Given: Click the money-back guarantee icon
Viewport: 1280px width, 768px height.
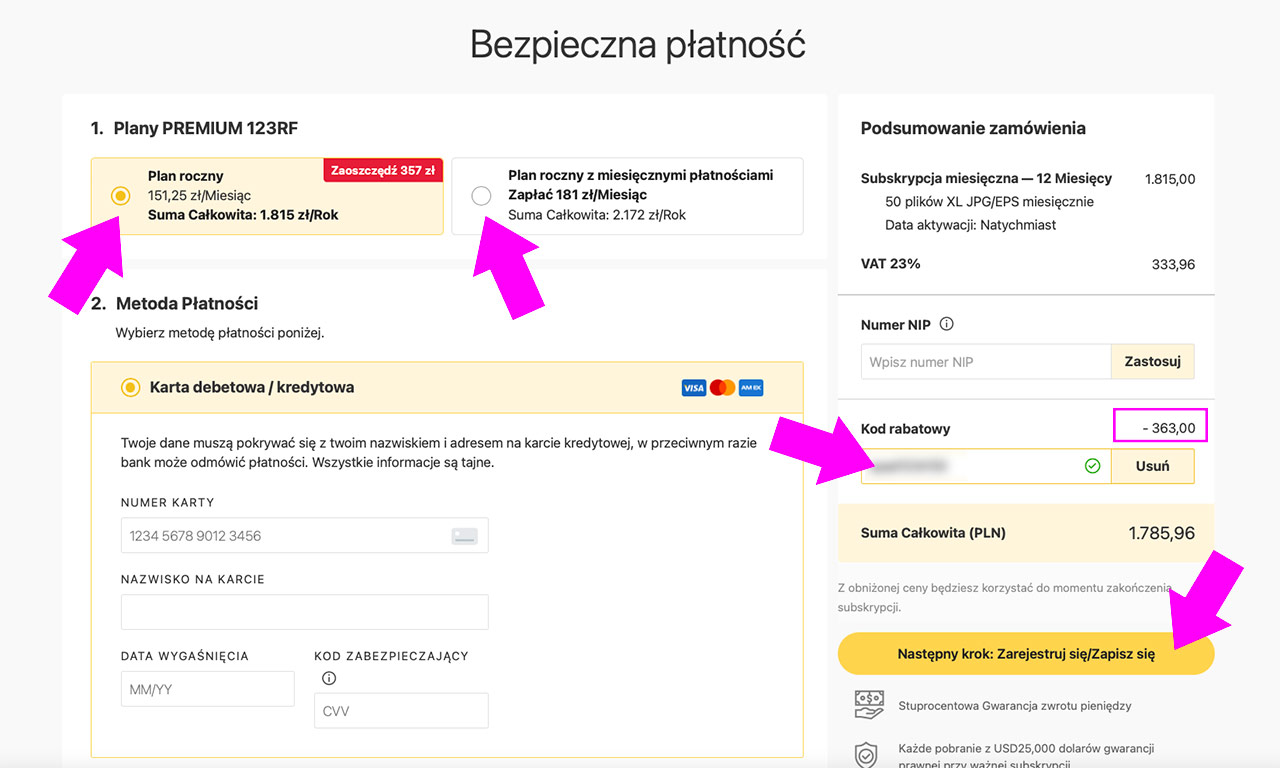Looking at the screenshot, I should coord(869,705).
